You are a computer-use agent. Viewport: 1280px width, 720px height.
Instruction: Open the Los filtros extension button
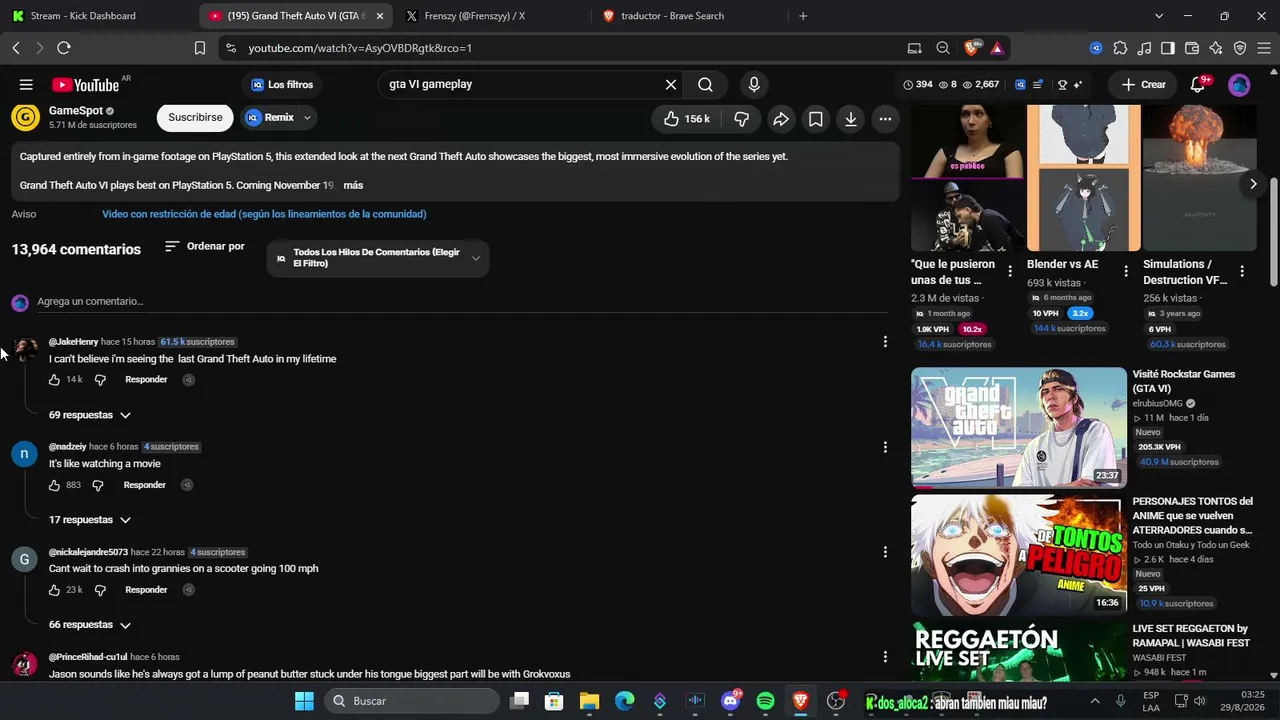pyautogui.click(x=282, y=85)
